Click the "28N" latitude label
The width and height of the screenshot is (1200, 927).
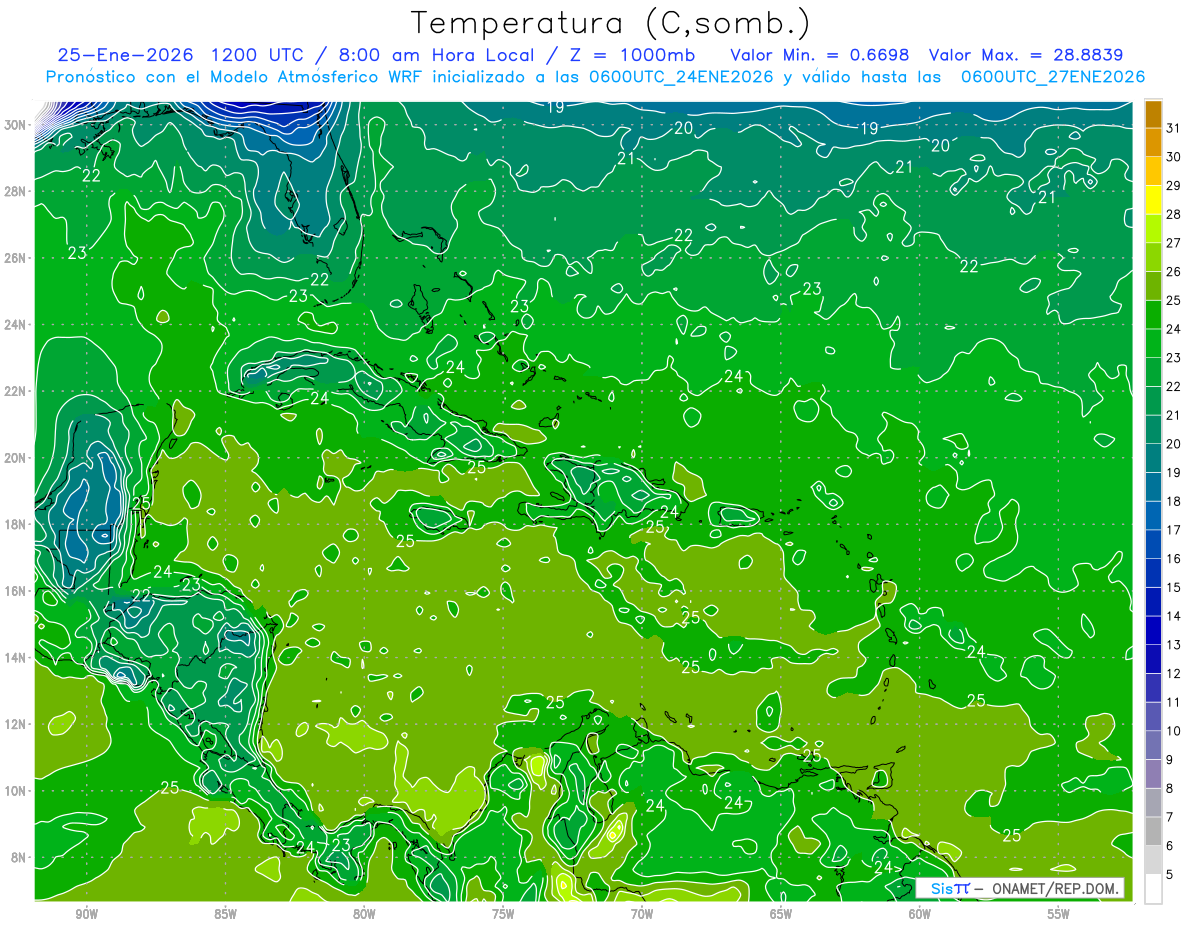[17, 191]
